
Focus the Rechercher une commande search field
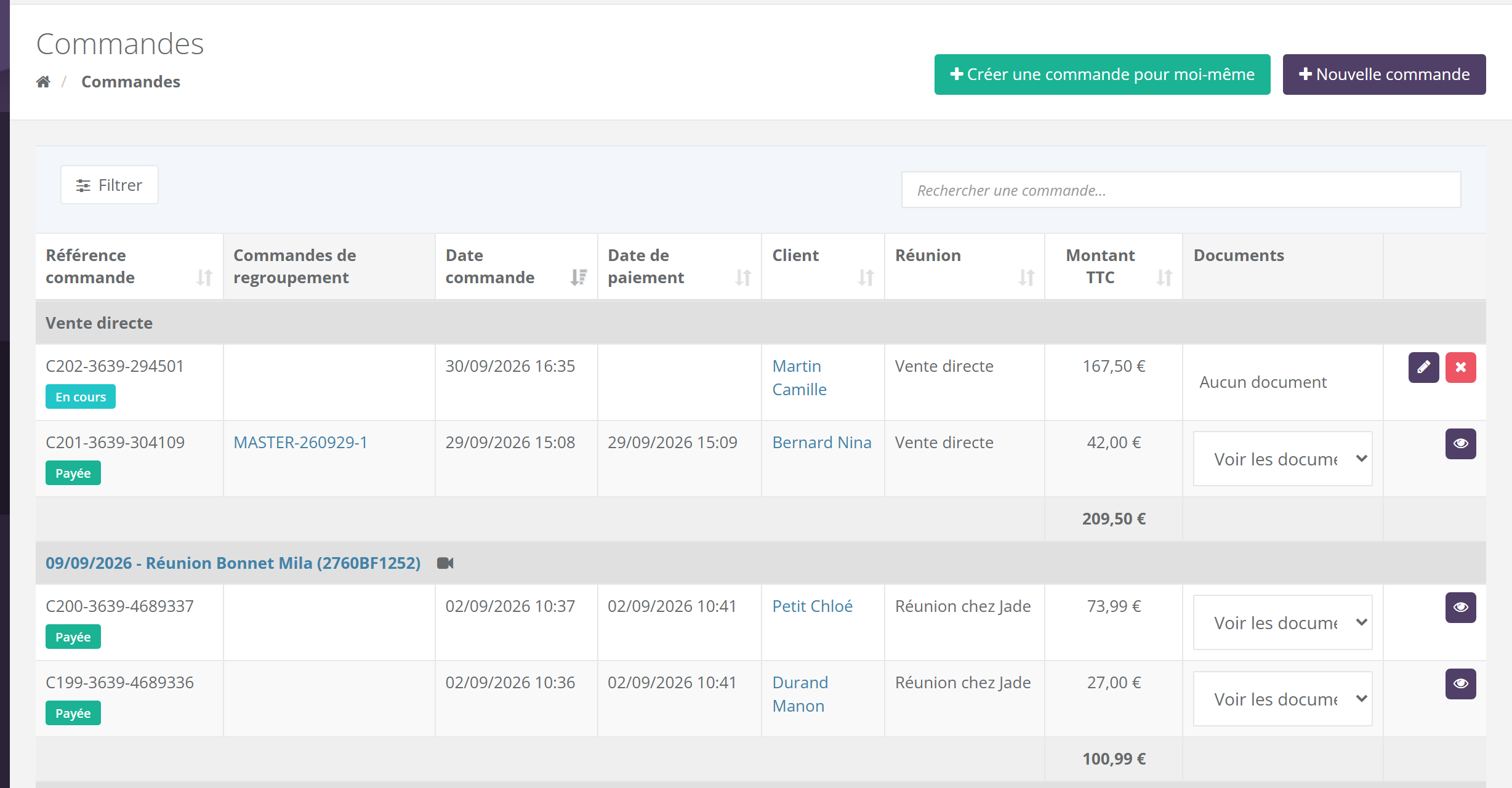[1181, 190]
